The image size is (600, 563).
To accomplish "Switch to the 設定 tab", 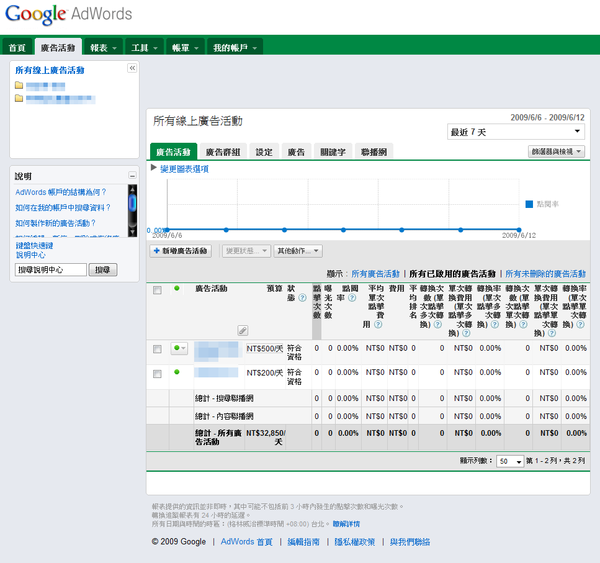I will 264,152.
